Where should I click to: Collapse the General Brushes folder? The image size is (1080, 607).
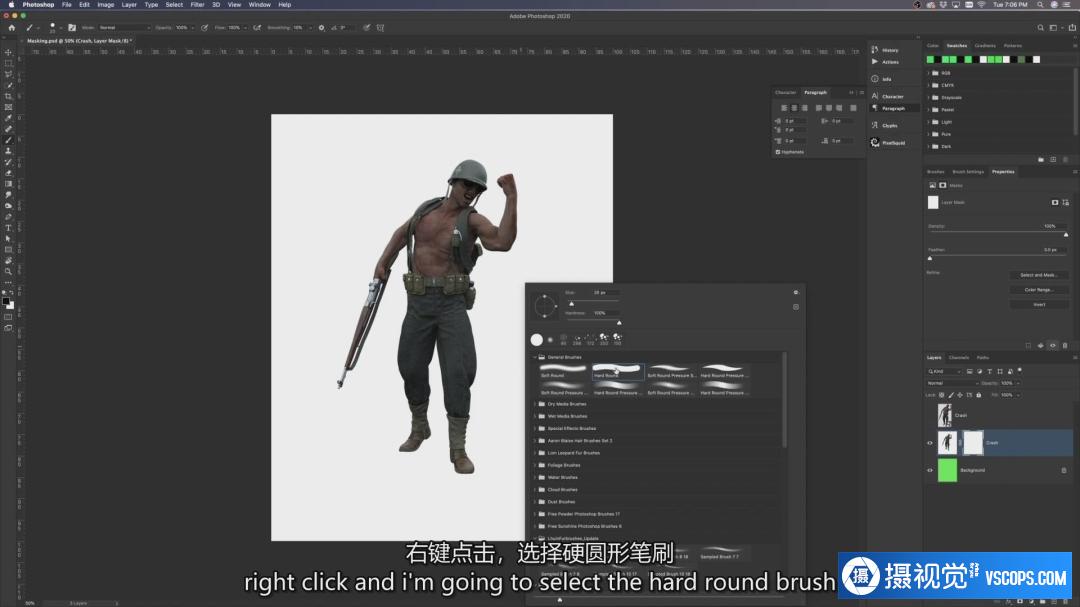tap(534, 358)
